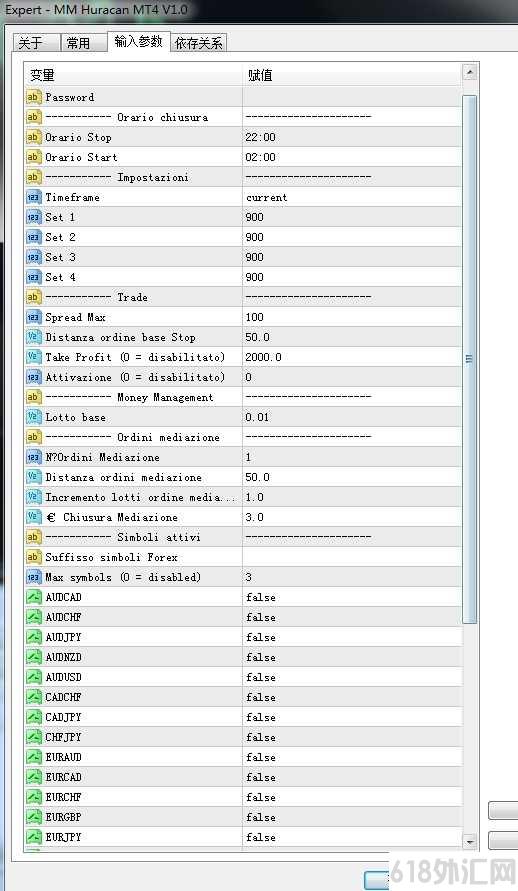The height and width of the screenshot is (891, 518).
Task: Click the Timeframe integer type icon
Action: [34, 197]
